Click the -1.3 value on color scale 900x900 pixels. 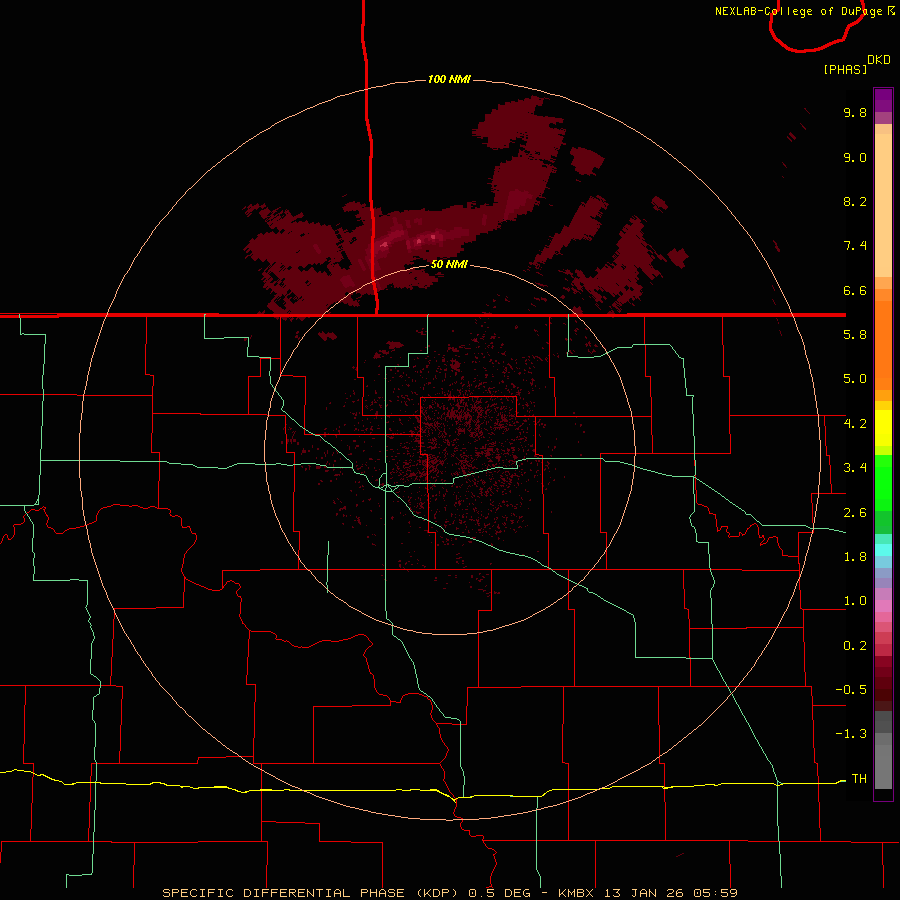[x=851, y=734]
